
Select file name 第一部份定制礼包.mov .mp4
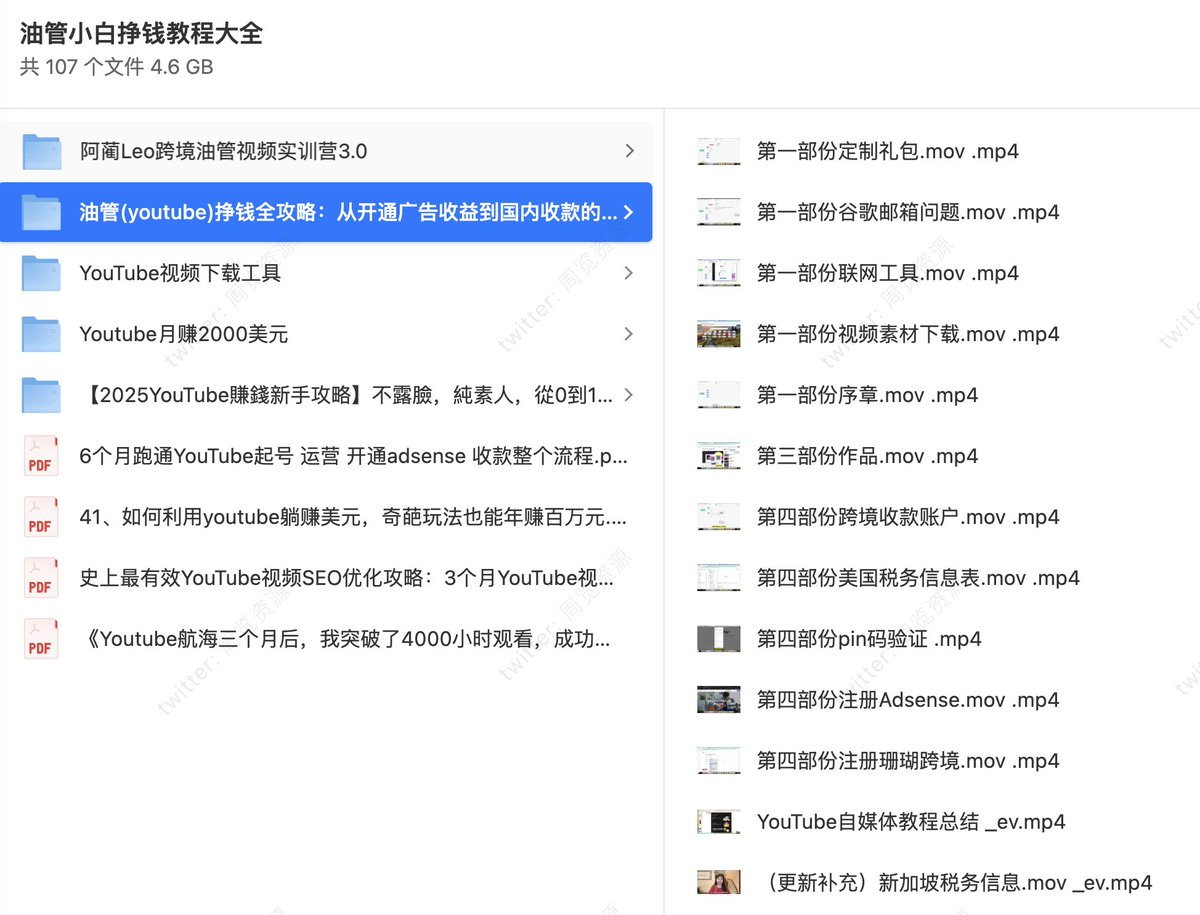point(888,151)
